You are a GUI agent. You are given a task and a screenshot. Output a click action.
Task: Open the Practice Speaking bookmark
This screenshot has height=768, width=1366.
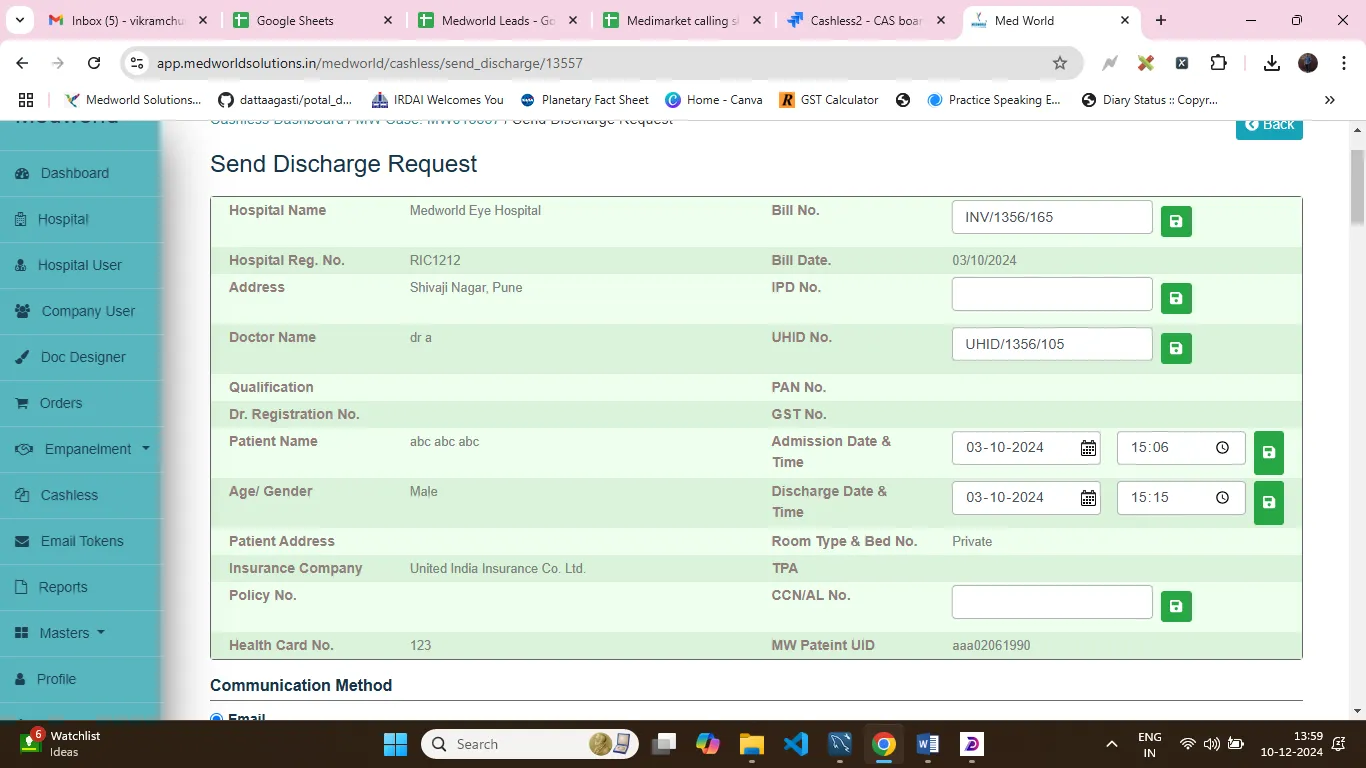(x=994, y=100)
